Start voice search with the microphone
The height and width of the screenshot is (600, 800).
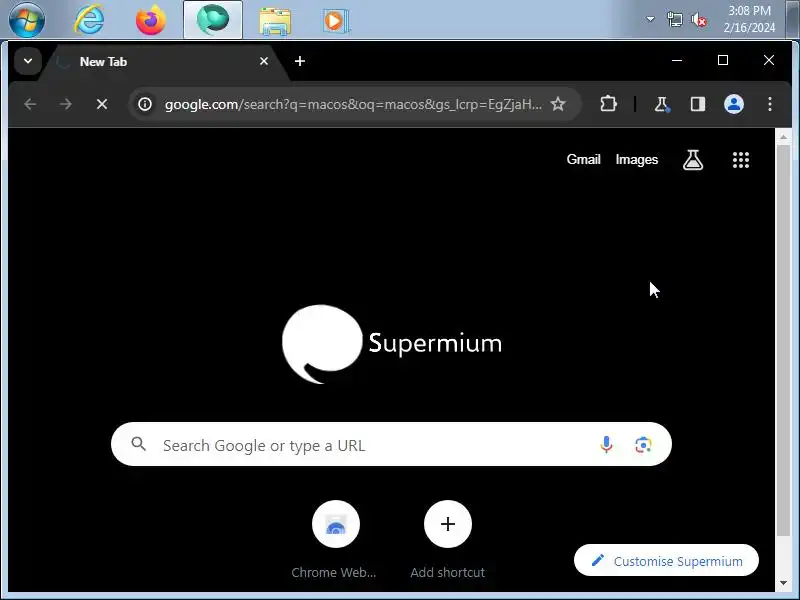(x=606, y=445)
